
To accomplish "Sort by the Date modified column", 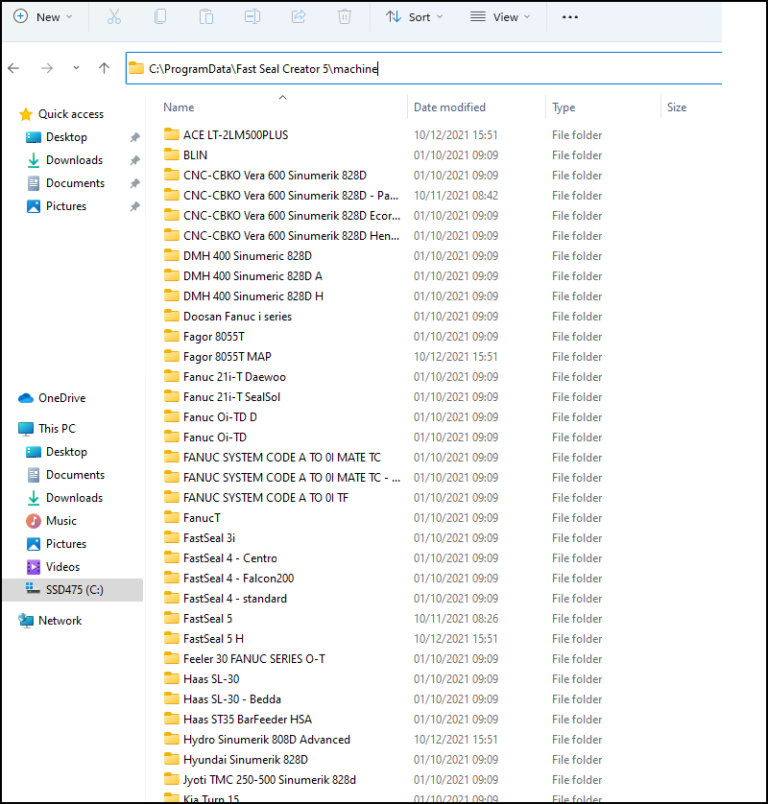I will point(450,107).
